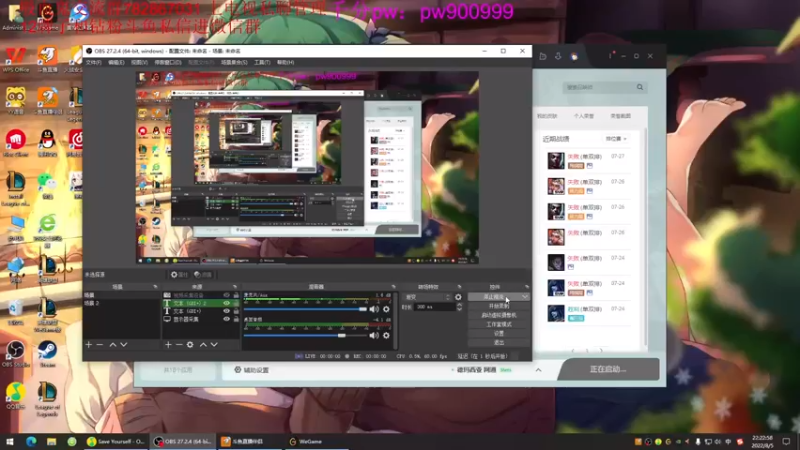Toggle visibility of Text (GDI+) source
This screenshot has width=800, height=450.
pos(227,311)
